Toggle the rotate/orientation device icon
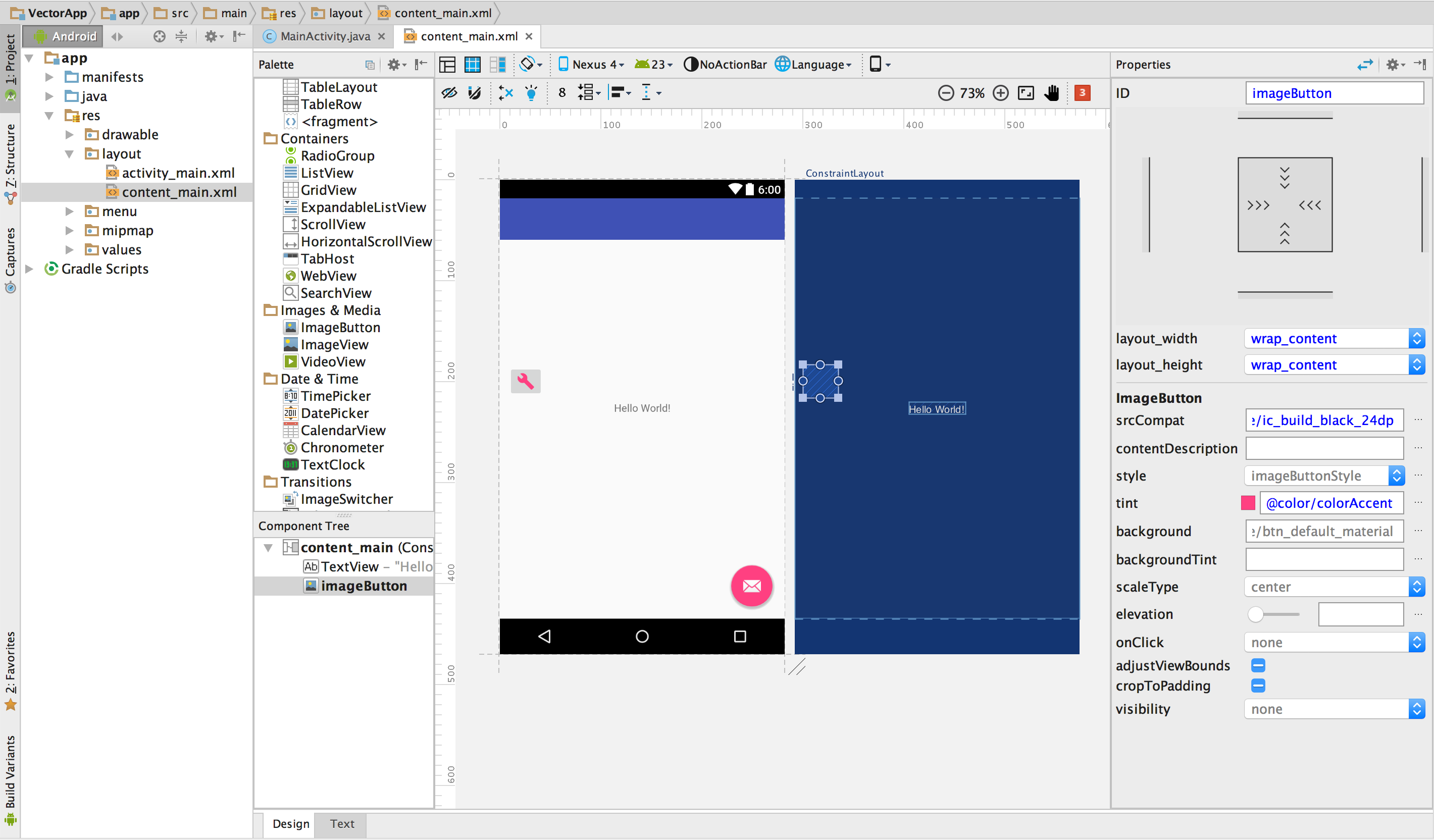 (877, 64)
